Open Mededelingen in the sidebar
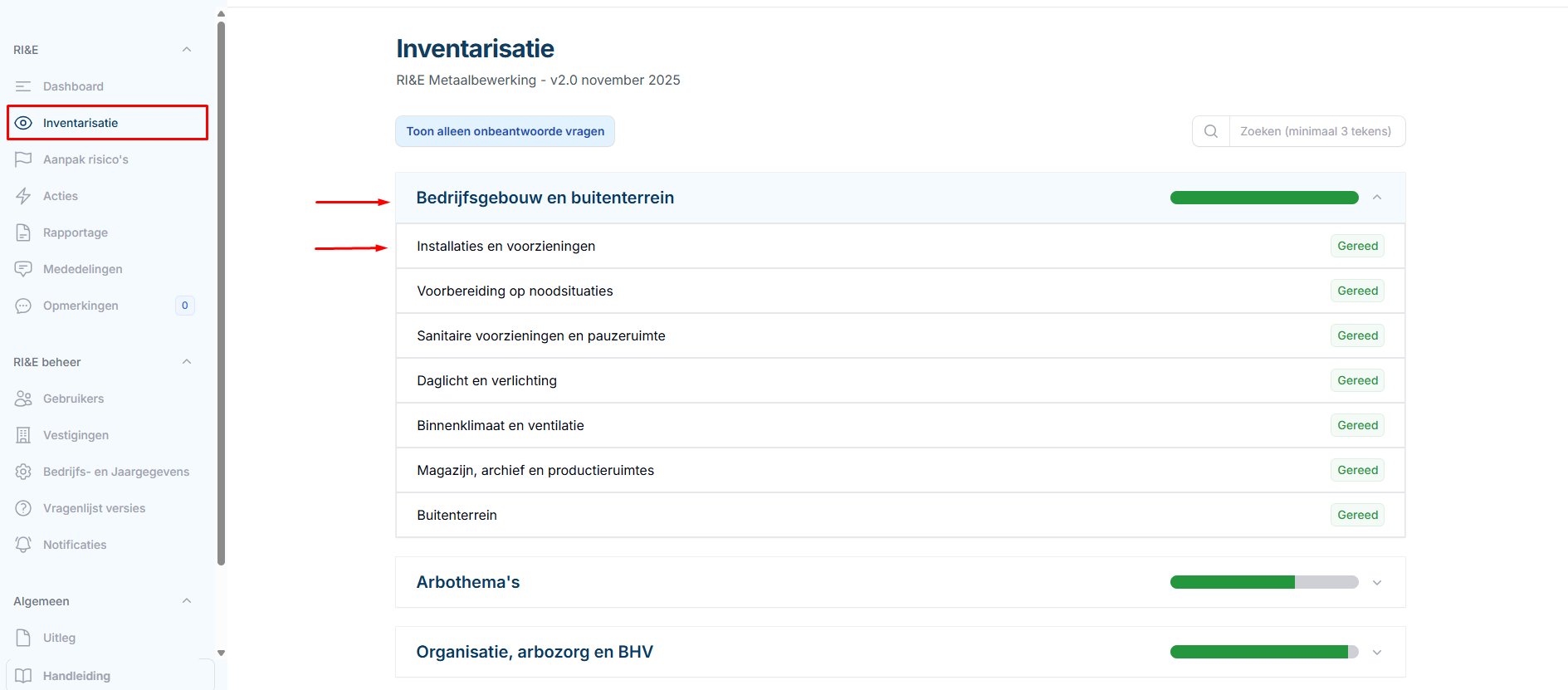Viewport: 1568px width, 690px height. click(x=107, y=269)
